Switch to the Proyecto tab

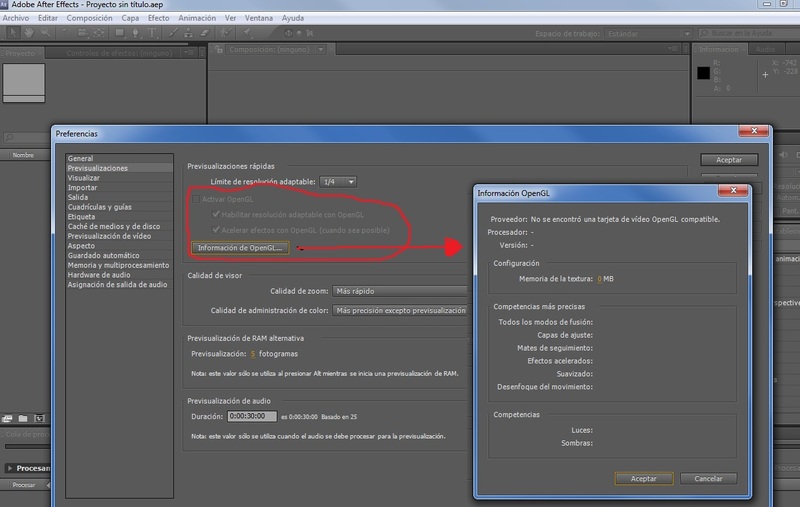[20, 53]
